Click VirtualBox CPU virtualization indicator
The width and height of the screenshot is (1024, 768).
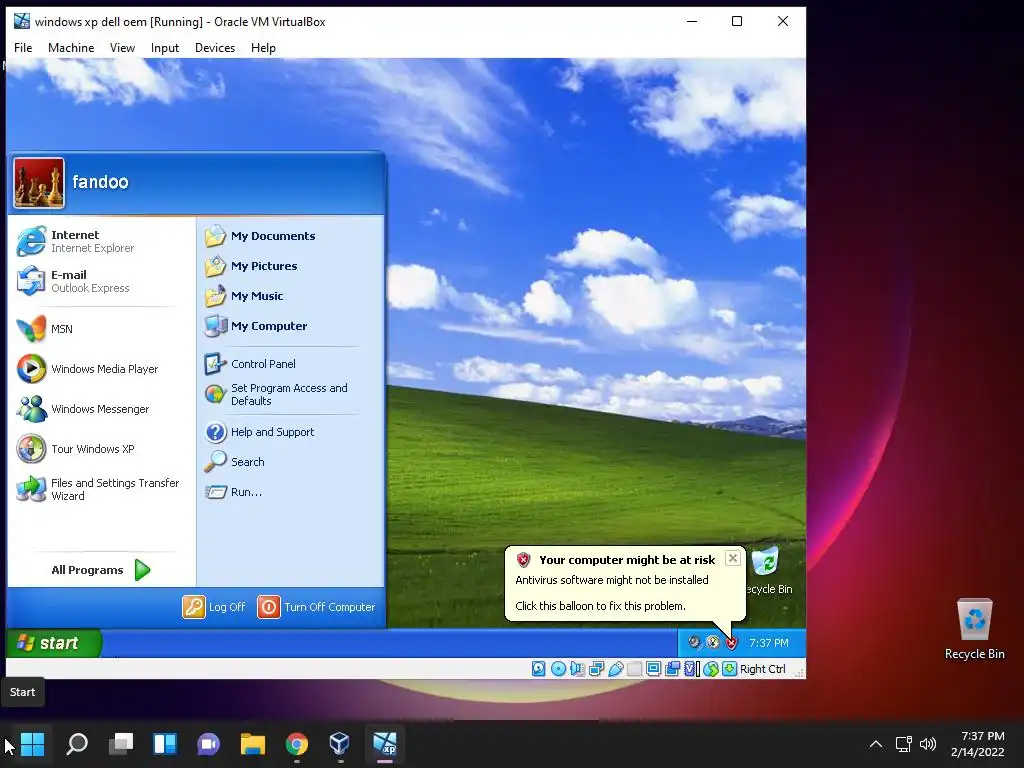(x=692, y=669)
